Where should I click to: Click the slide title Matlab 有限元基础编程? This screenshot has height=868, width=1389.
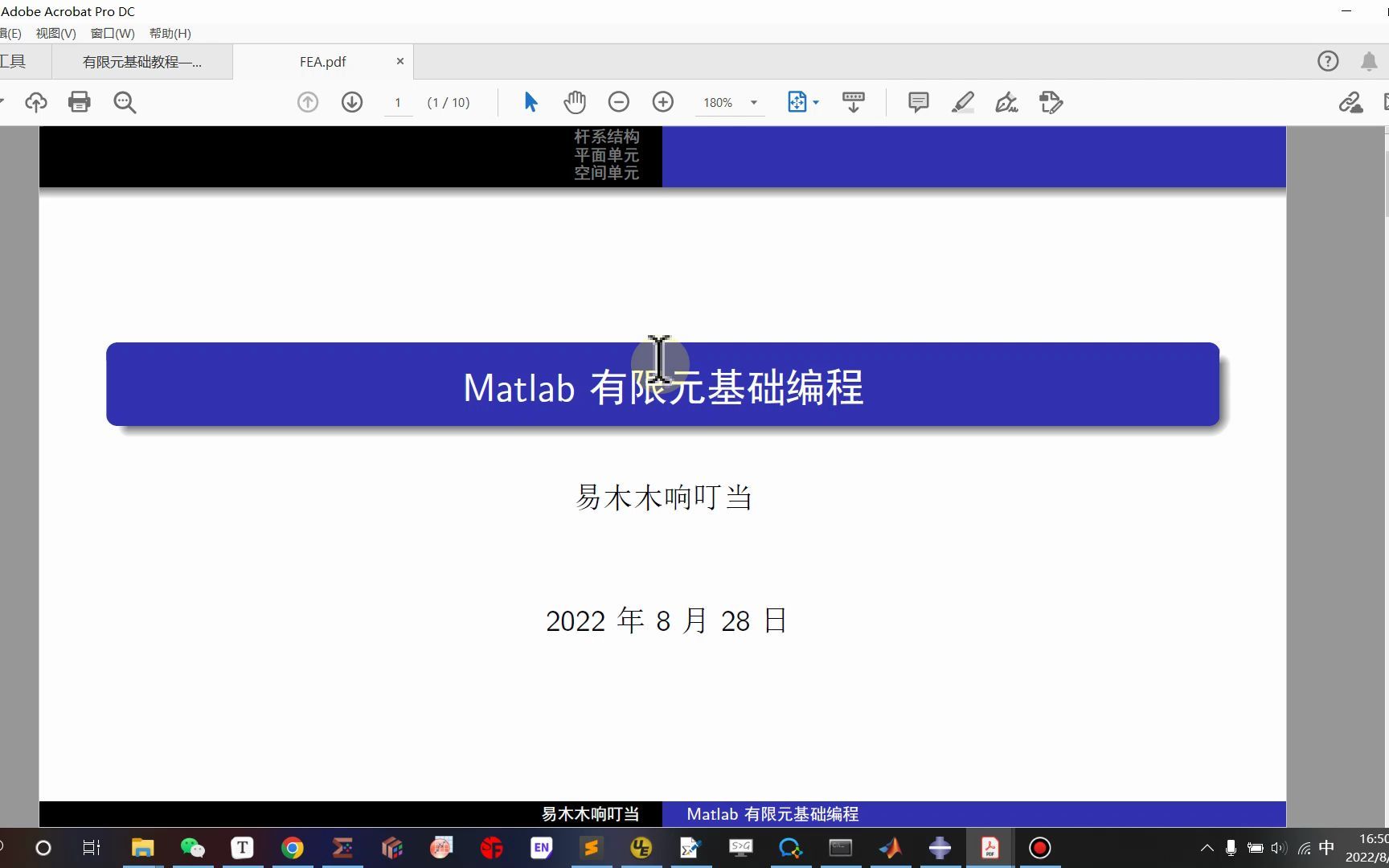663,387
